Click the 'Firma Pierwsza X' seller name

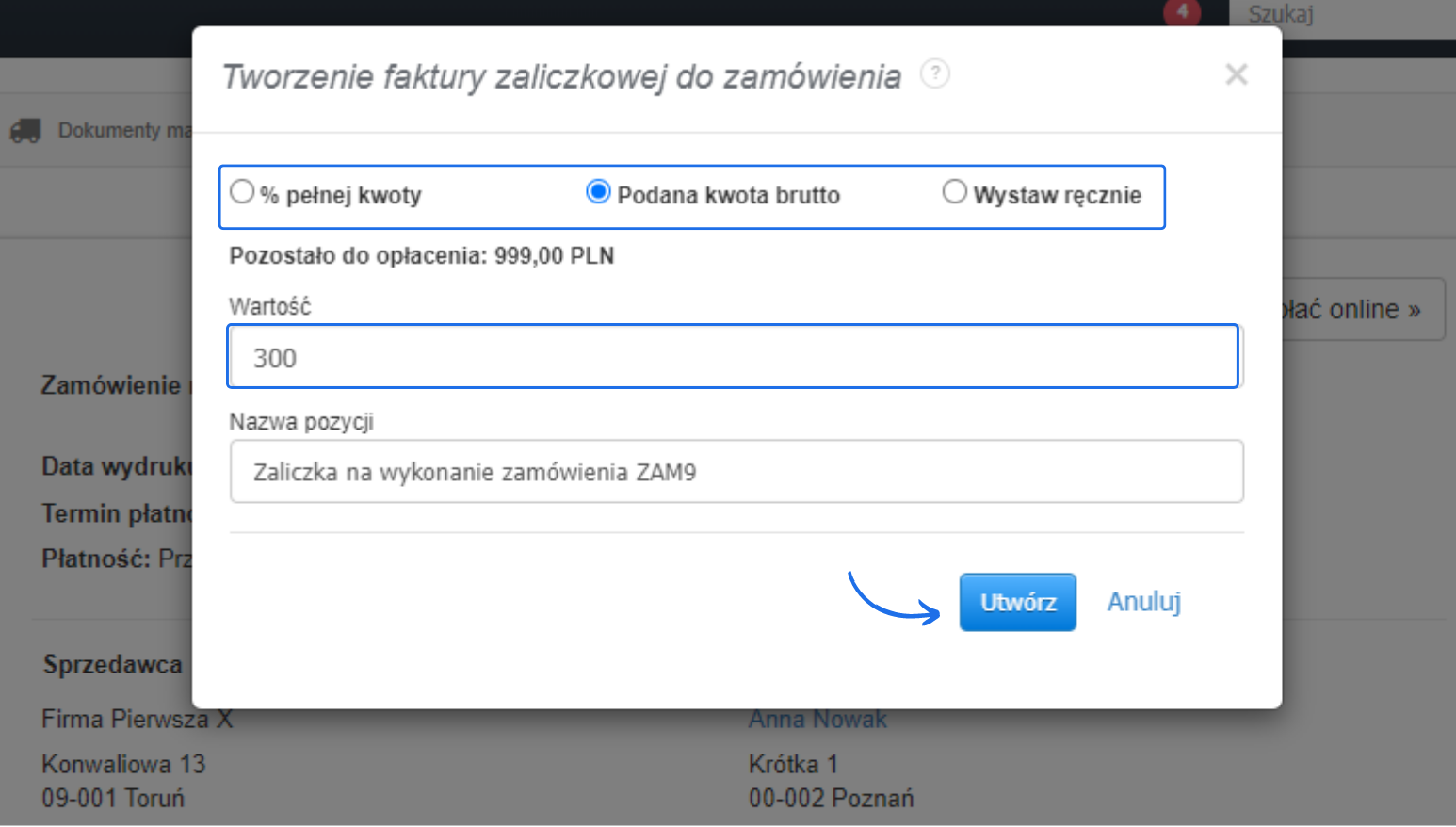click(137, 719)
